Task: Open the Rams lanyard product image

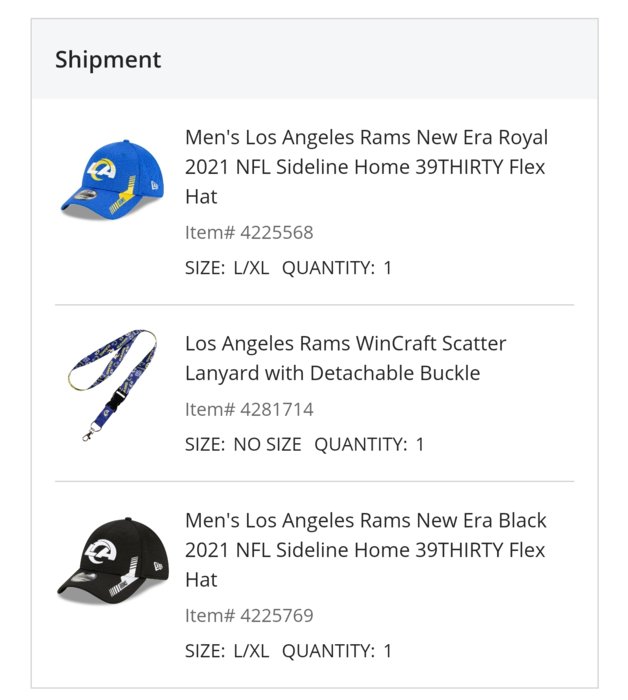Action: [x=112, y=385]
